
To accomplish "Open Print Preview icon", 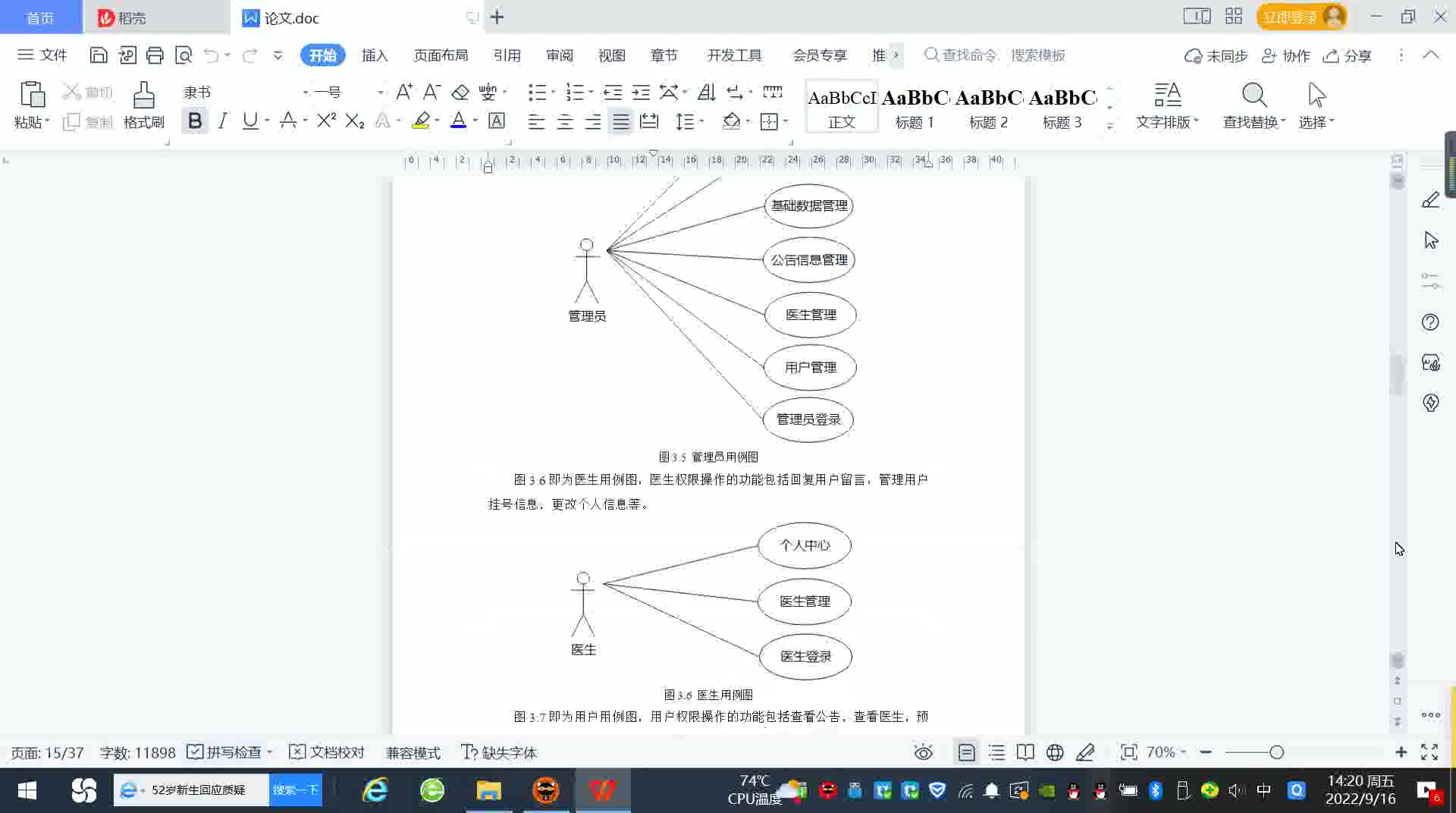I will tap(184, 55).
